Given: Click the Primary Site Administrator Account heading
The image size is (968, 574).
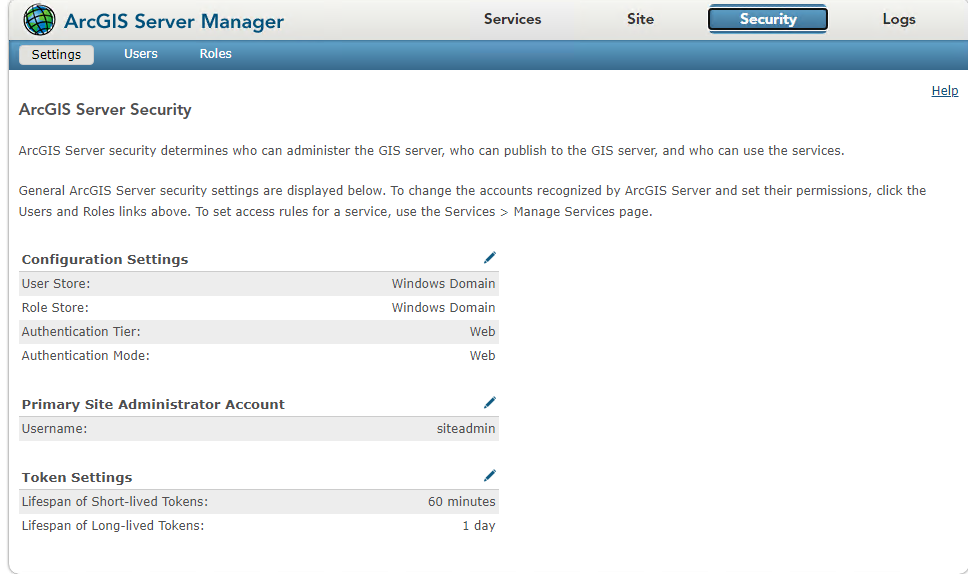Looking at the screenshot, I should [153, 404].
